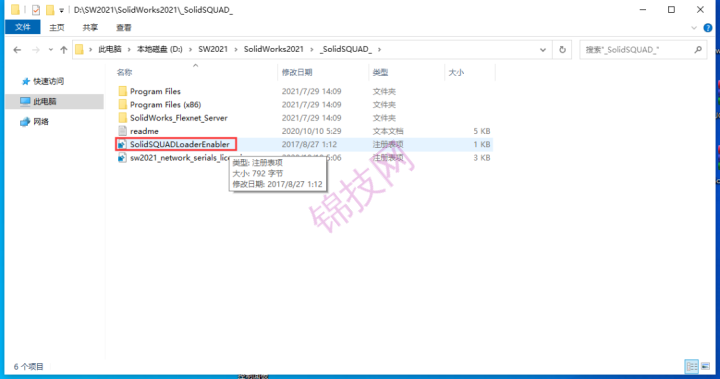Open the 文件 ribbon tab
Image resolution: width=720 pixels, height=379 pixels.
click(22, 28)
